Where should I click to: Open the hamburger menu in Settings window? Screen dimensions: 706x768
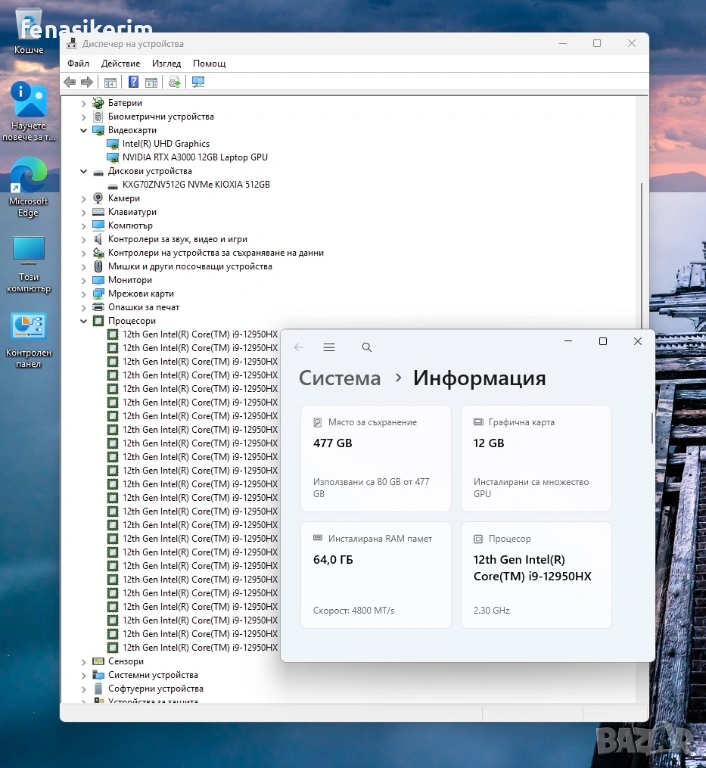click(x=329, y=347)
